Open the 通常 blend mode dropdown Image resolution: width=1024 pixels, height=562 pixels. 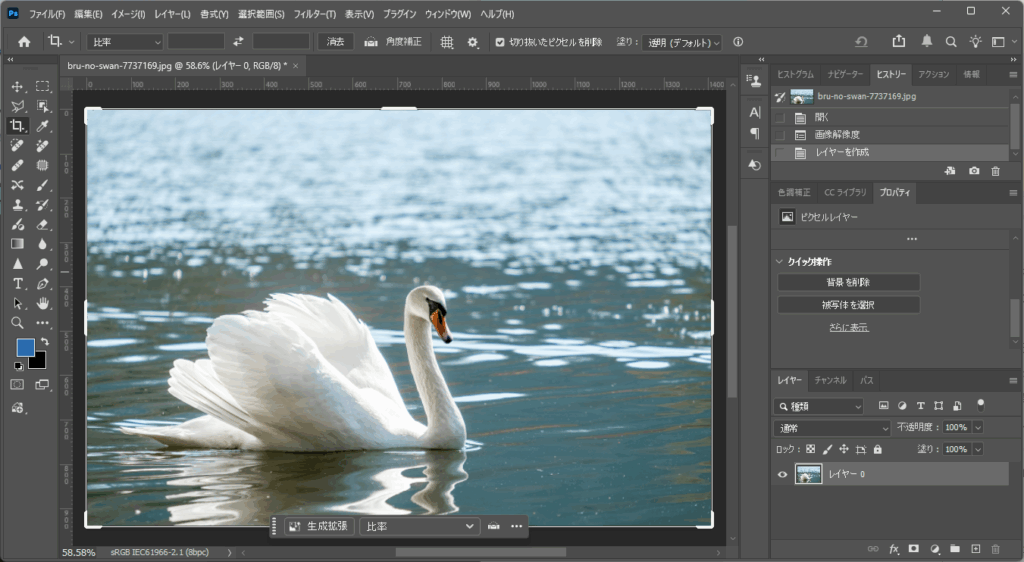(x=834, y=427)
